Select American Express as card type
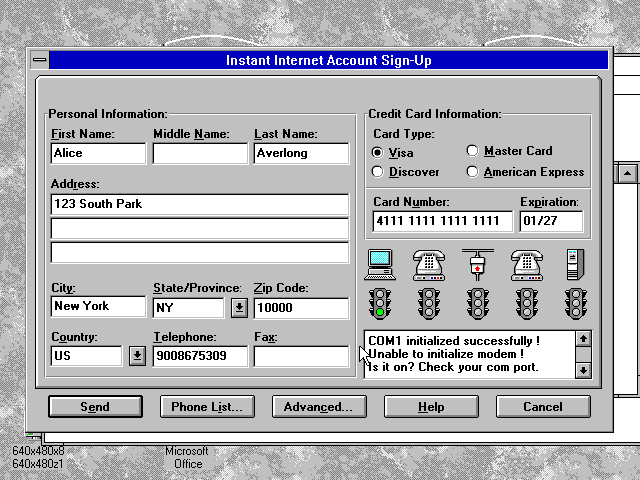This screenshot has height=480, width=640. (x=472, y=171)
